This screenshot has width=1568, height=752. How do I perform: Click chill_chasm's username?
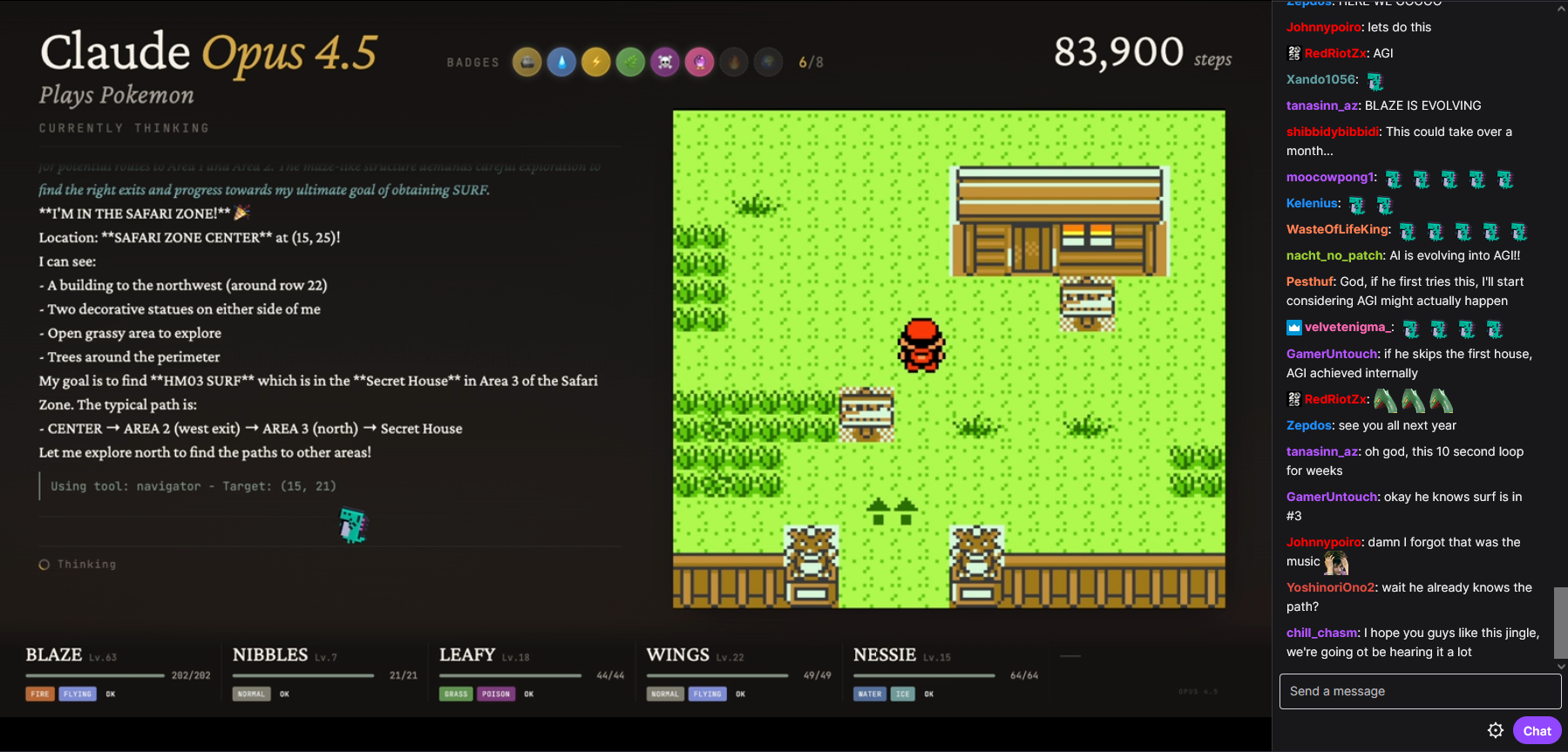pos(1322,633)
